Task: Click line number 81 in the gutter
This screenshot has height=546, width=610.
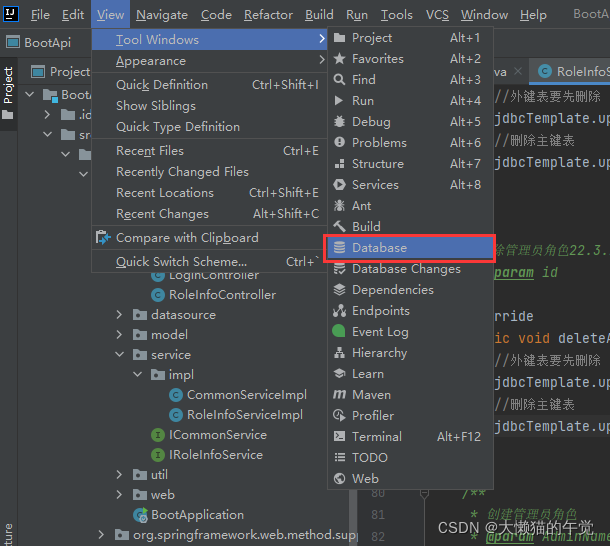Action: tap(378, 515)
